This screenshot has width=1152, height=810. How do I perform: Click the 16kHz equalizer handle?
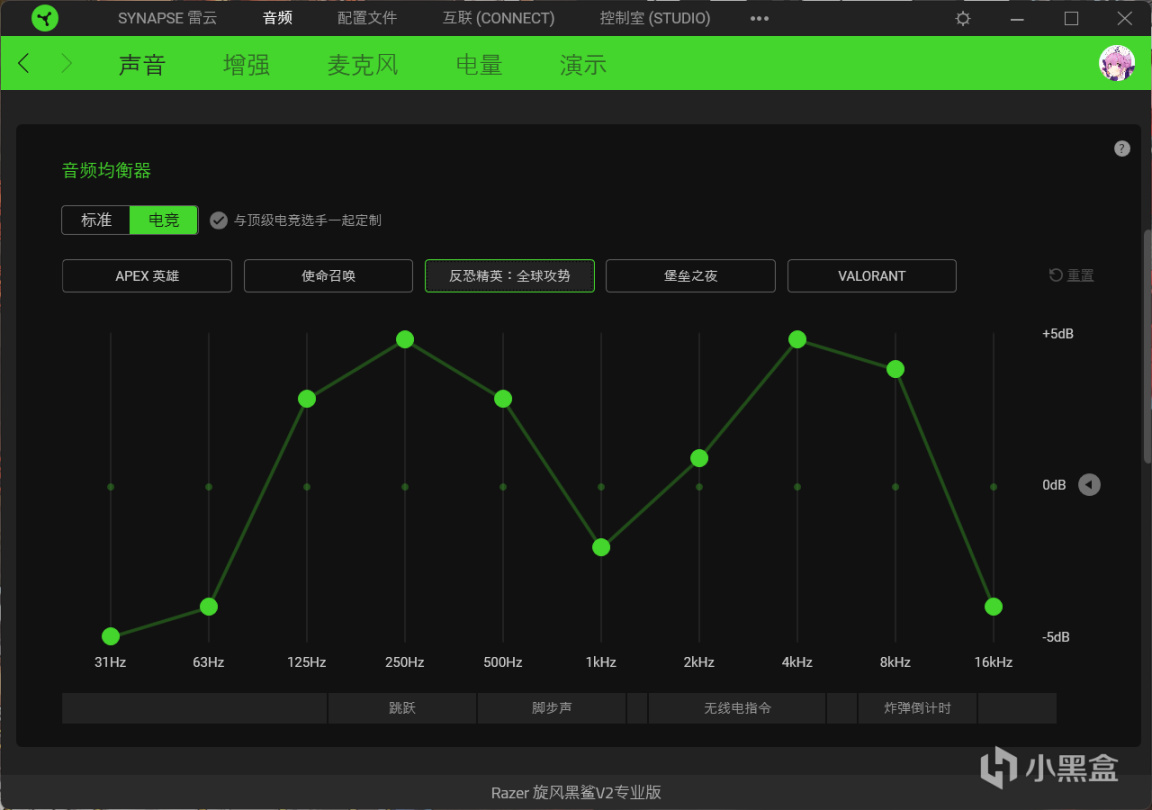[x=993, y=606]
